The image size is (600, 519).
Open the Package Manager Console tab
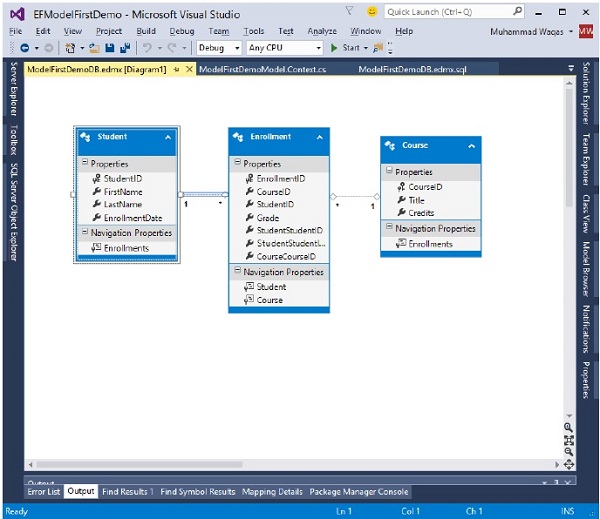pyautogui.click(x=359, y=492)
